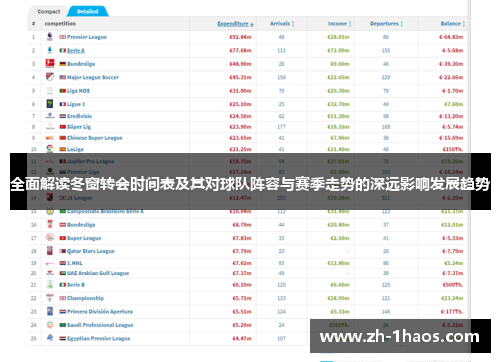The height and width of the screenshot is (362, 500).
Task: Click the UAE Arabian Gulf League logo
Action: click(x=50, y=273)
